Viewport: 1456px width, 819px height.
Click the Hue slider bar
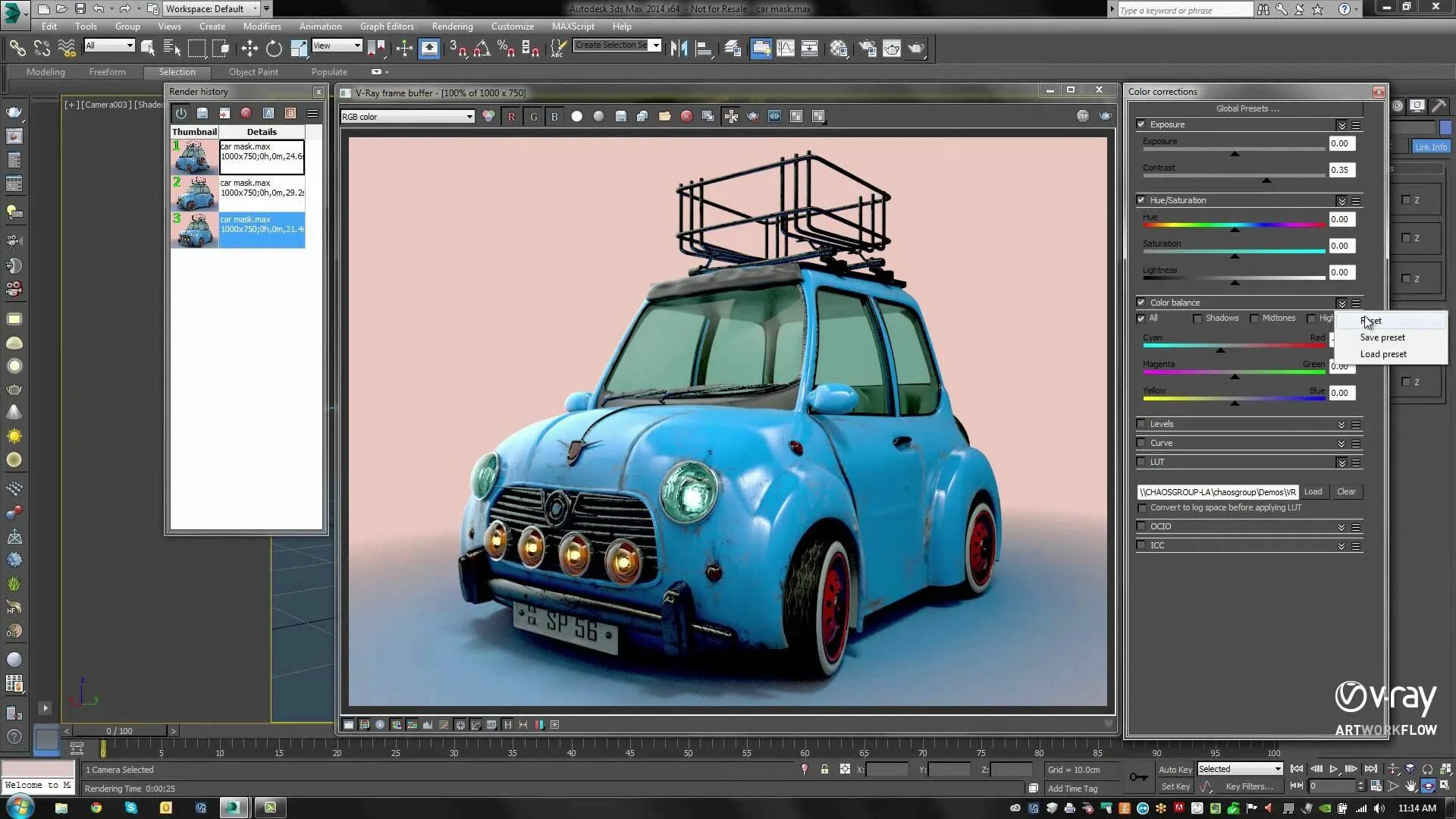coord(1233,225)
